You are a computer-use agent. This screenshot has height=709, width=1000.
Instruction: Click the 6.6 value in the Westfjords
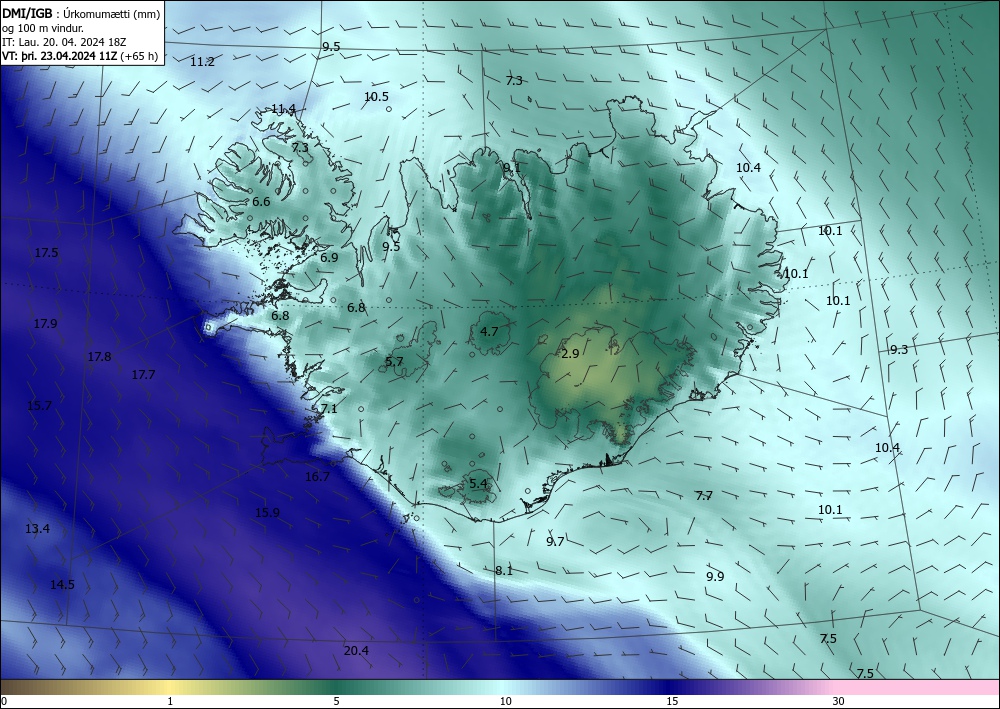261,202
